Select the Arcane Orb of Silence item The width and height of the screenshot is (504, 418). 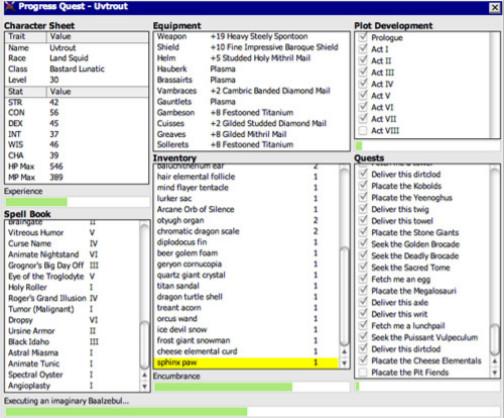click(x=246, y=209)
